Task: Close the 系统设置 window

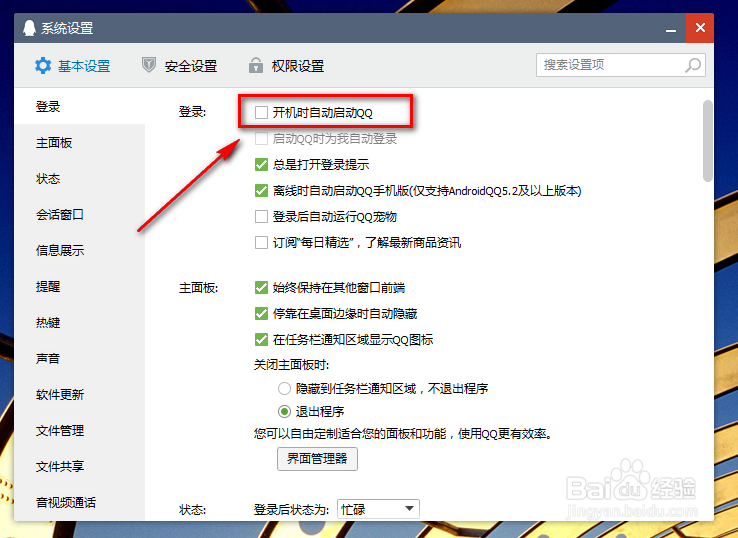Action: 700,28
